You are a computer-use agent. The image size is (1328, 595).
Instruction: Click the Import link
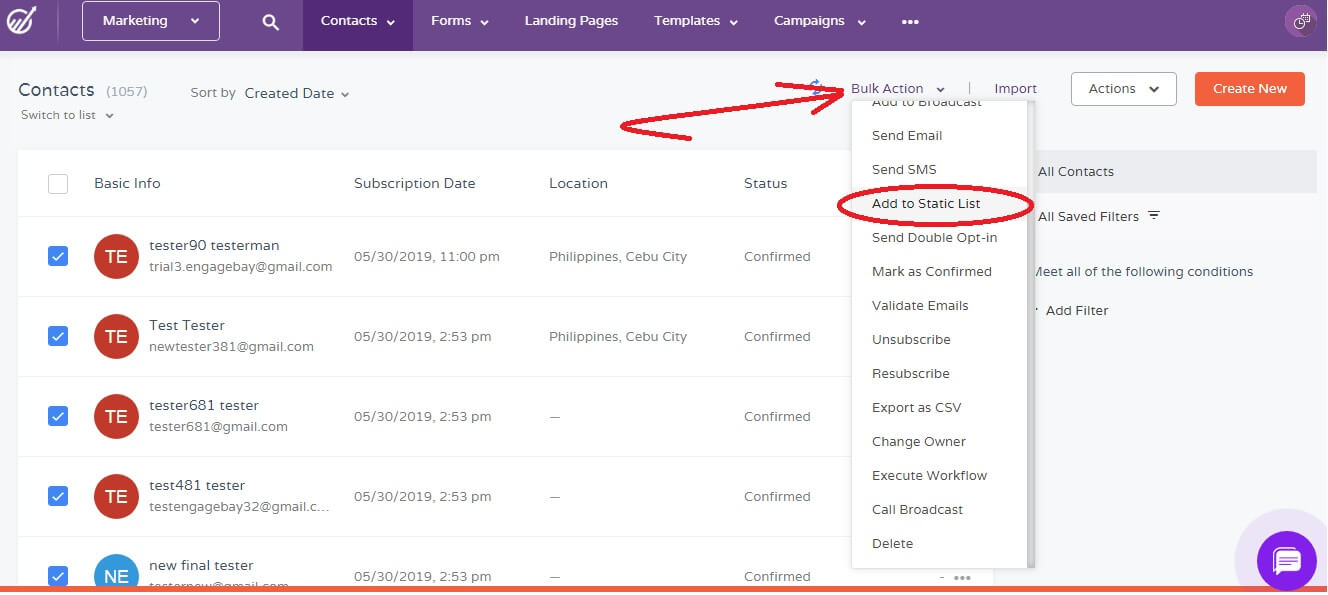click(x=1015, y=89)
